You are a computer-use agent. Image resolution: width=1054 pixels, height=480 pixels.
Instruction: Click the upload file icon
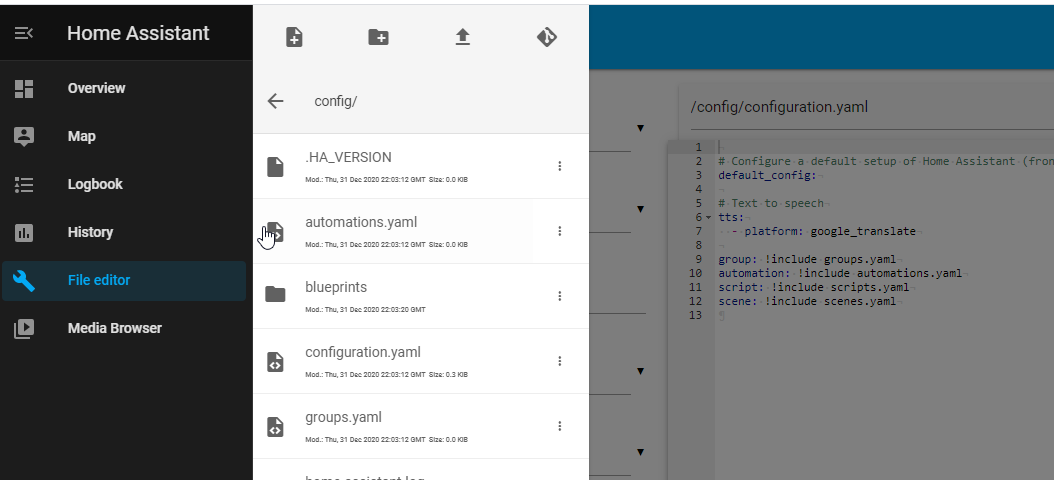(x=462, y=37)
